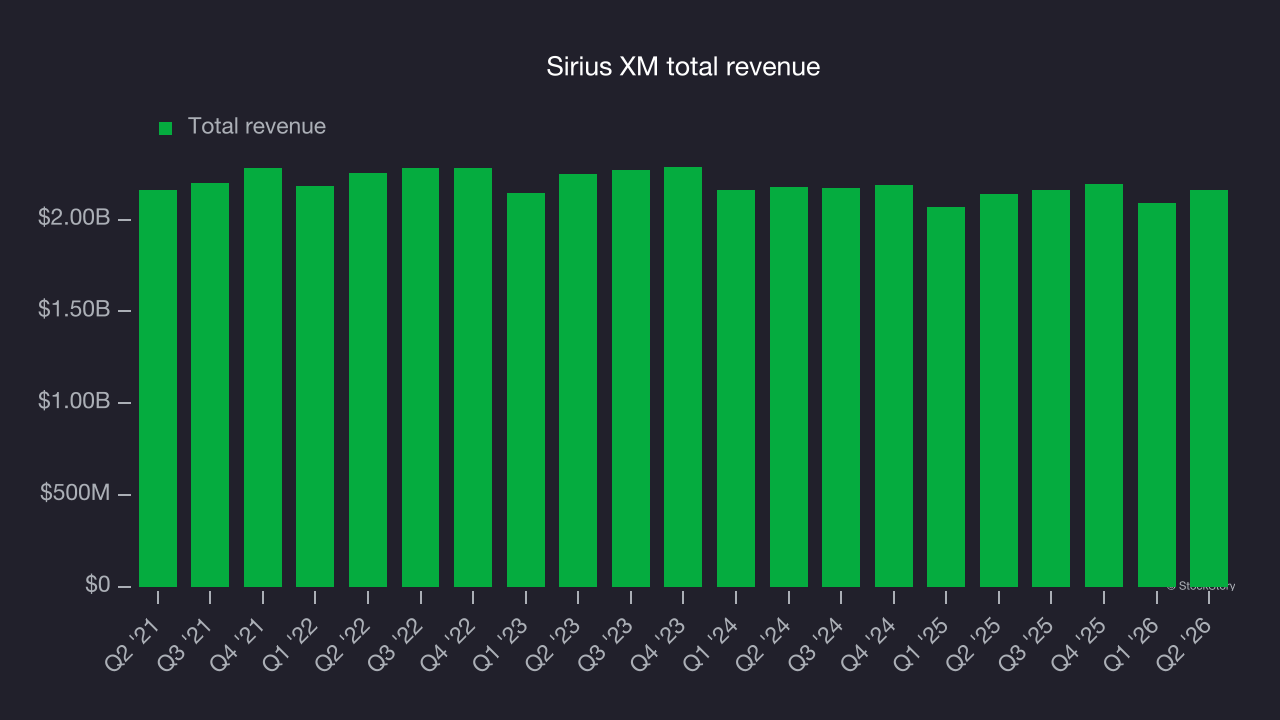
Task: Click the Q2 '21 revenue bar
Action: point(158,388)
